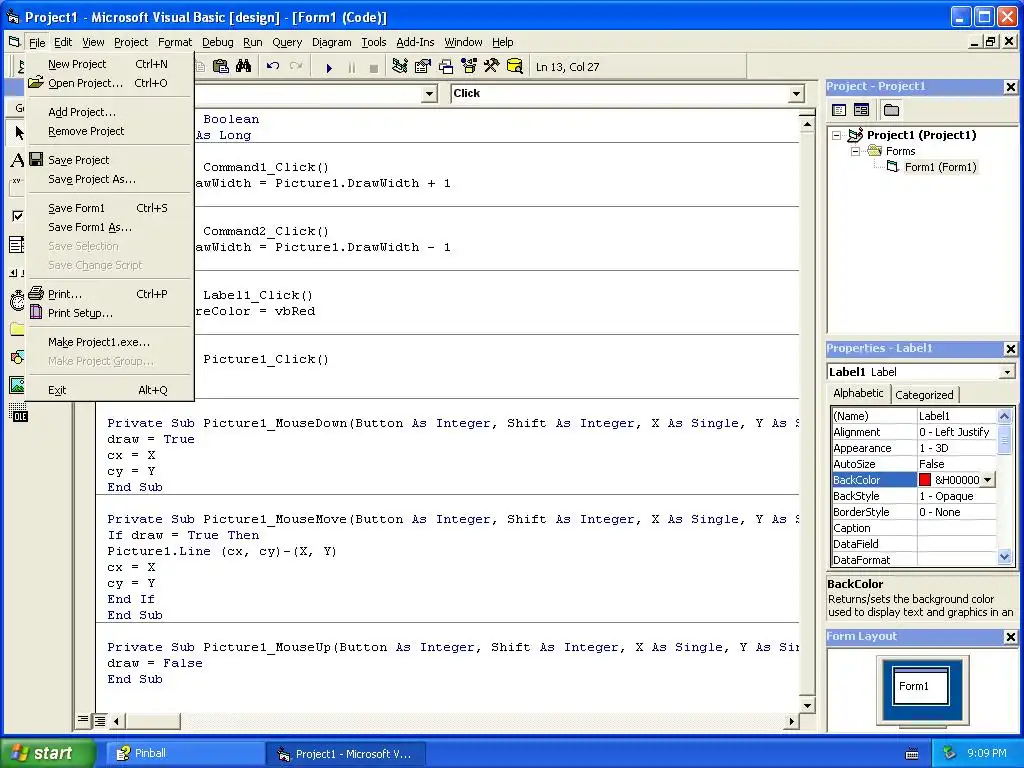Viewport: 1024px width, 768px height.
Task: Open Project Explorer toolbar icon
Action: coord(400,67)
